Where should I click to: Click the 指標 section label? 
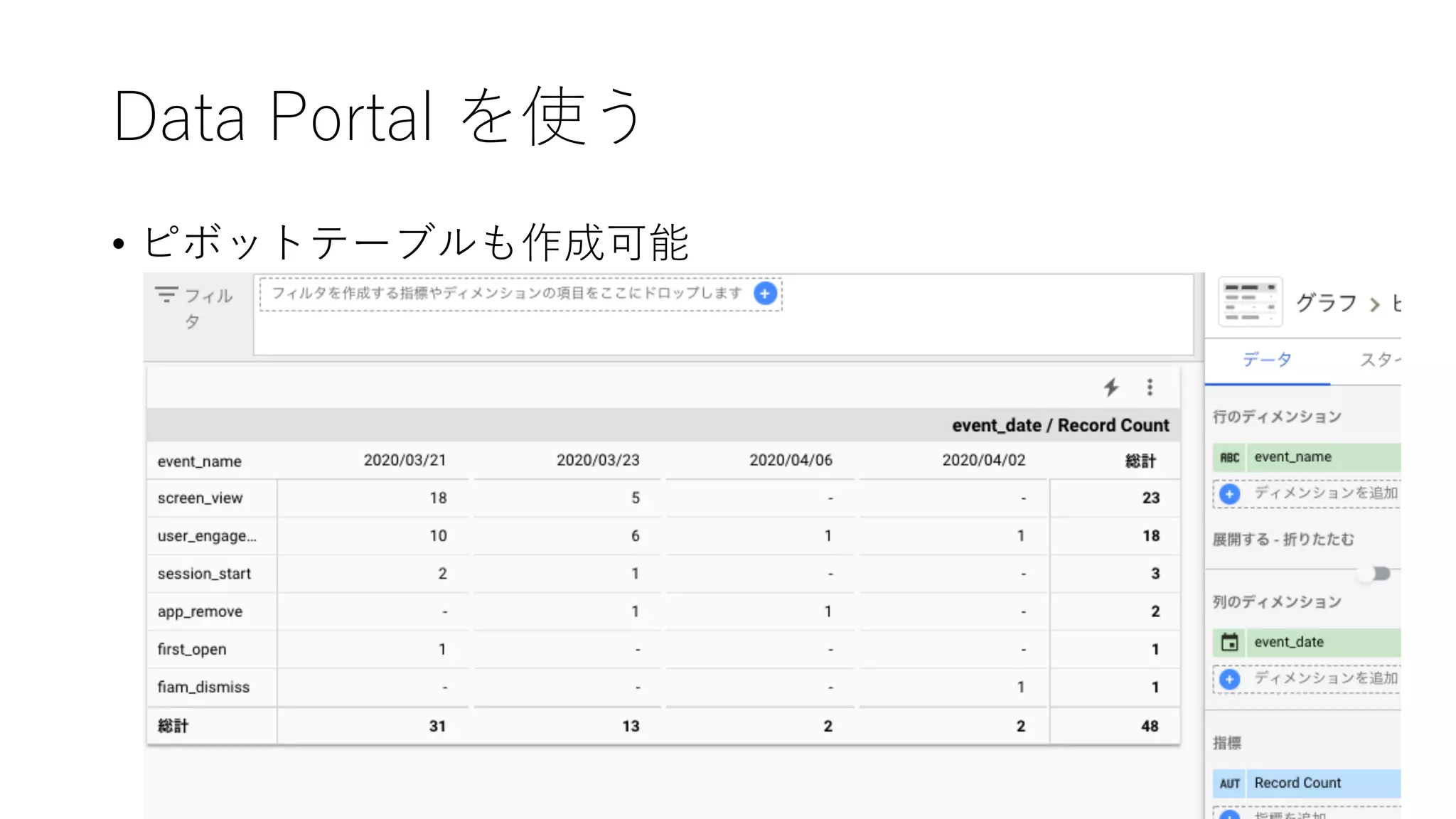pyautogui.click(x=1227, y=744)
